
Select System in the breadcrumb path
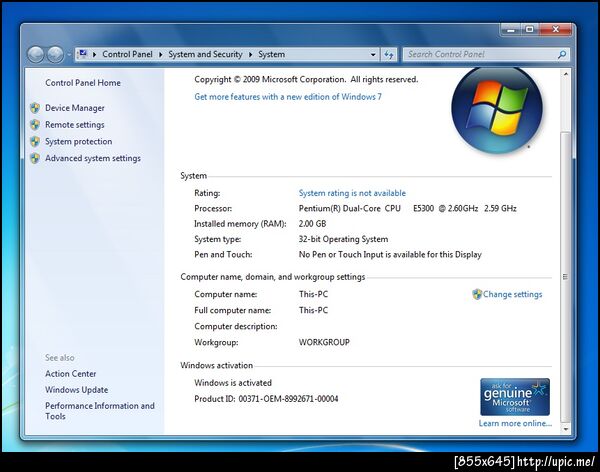click(x=271, y=54)
